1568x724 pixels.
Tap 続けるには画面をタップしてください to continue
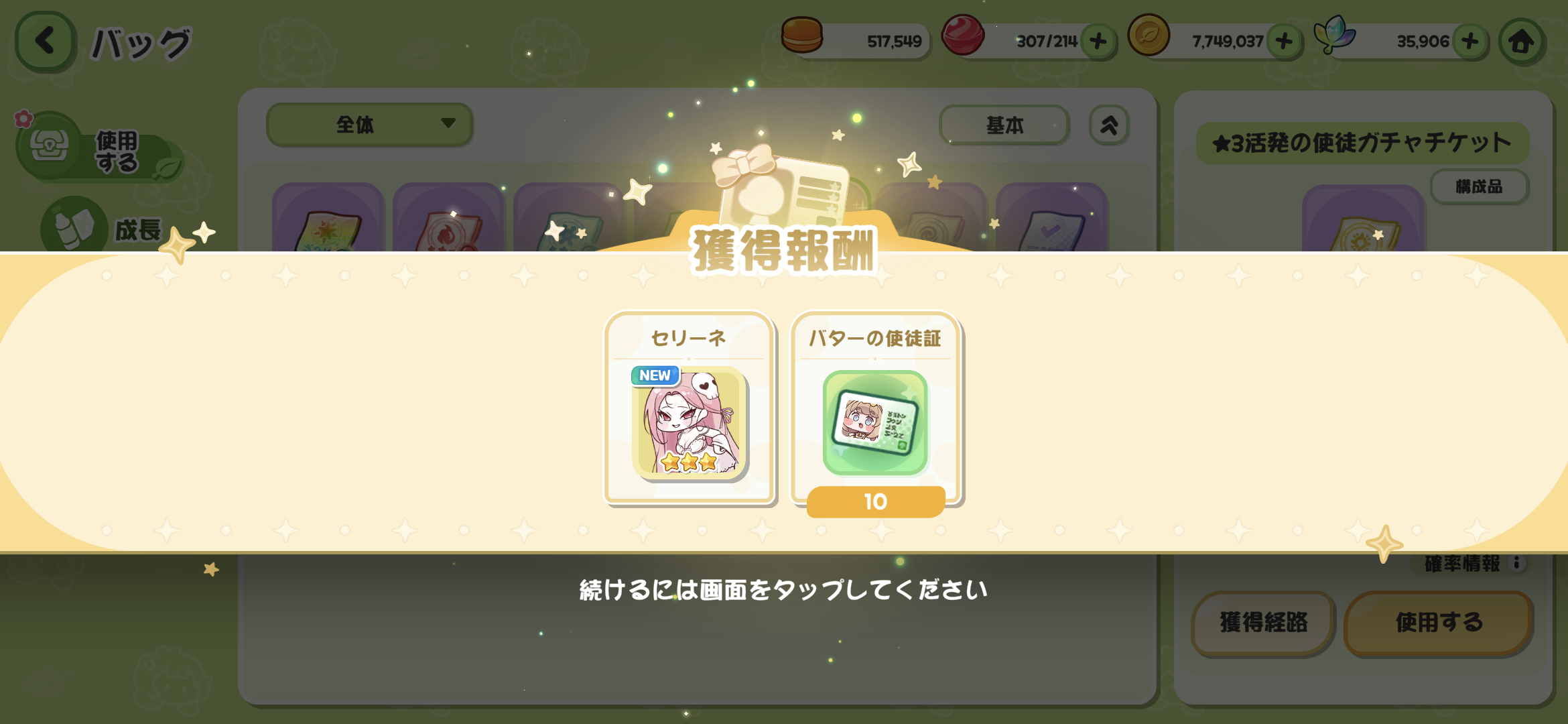[x=783, y=590]
